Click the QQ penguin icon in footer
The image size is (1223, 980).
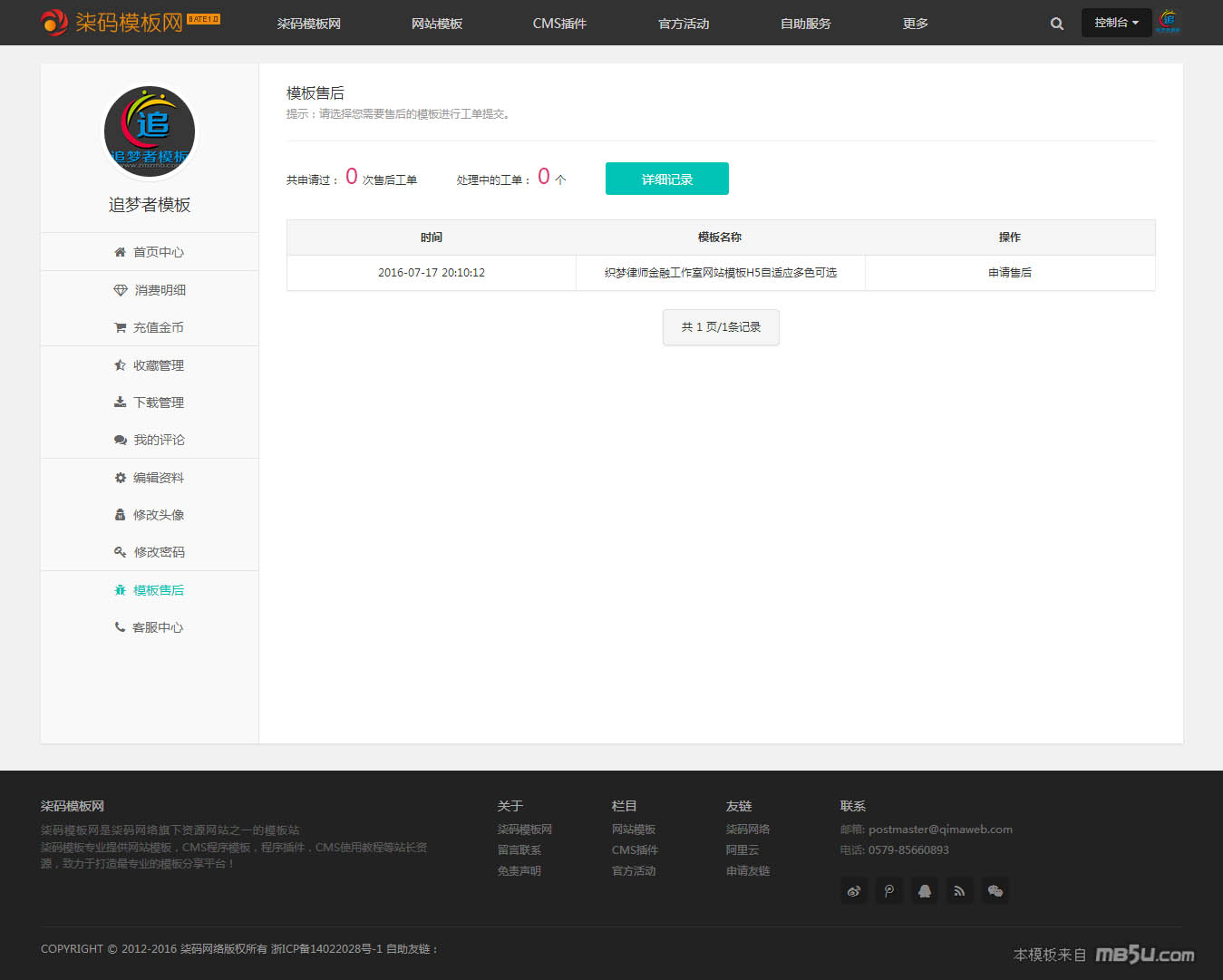(x=924, y=891)
